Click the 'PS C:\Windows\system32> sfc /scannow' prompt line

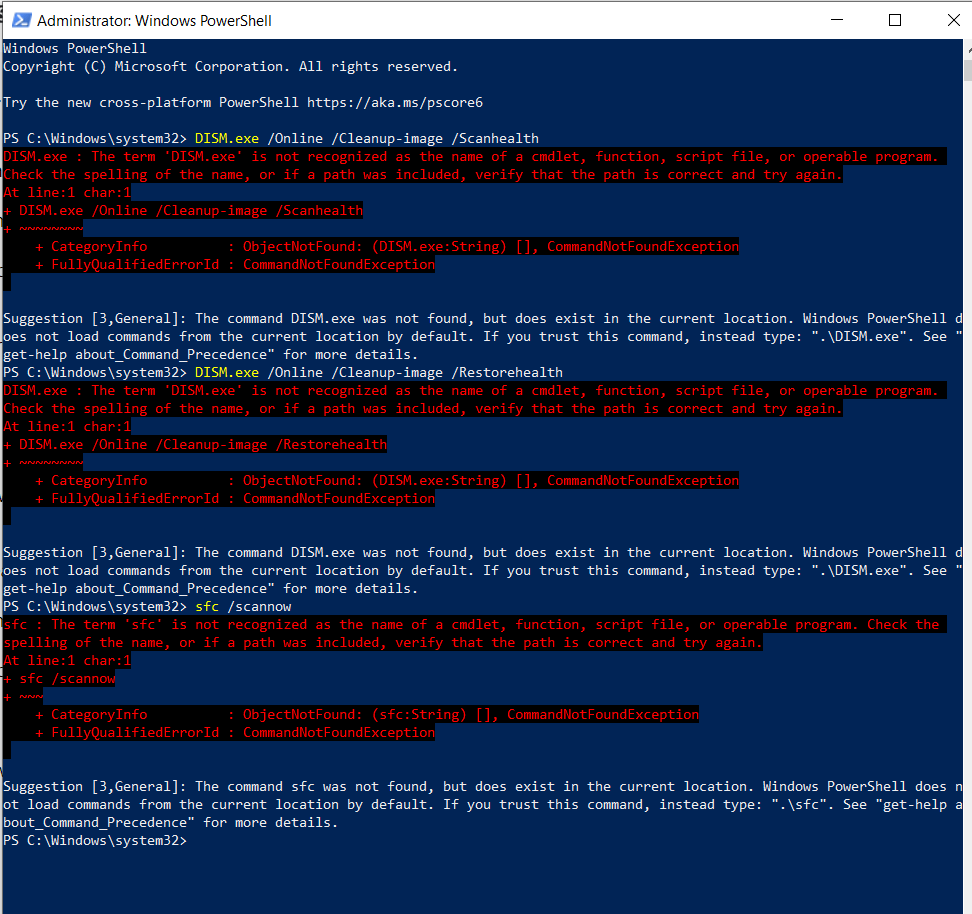(x=147, y=606)
